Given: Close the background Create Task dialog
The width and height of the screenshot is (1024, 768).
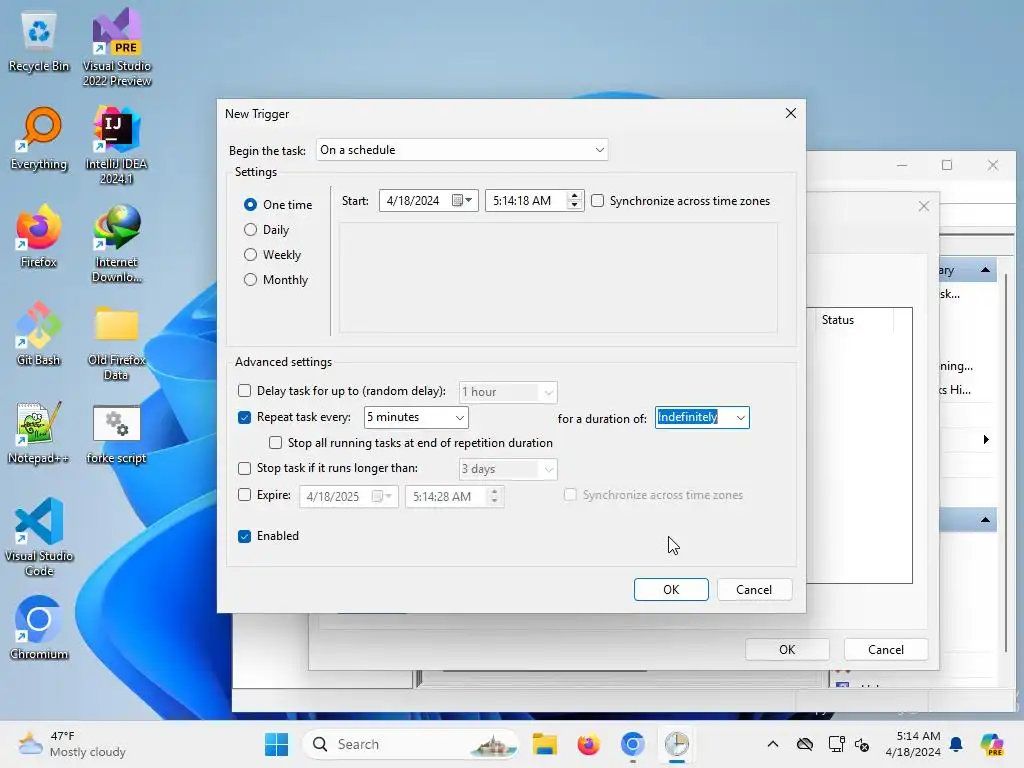Looking at the screenshot, I should (923, 206).
